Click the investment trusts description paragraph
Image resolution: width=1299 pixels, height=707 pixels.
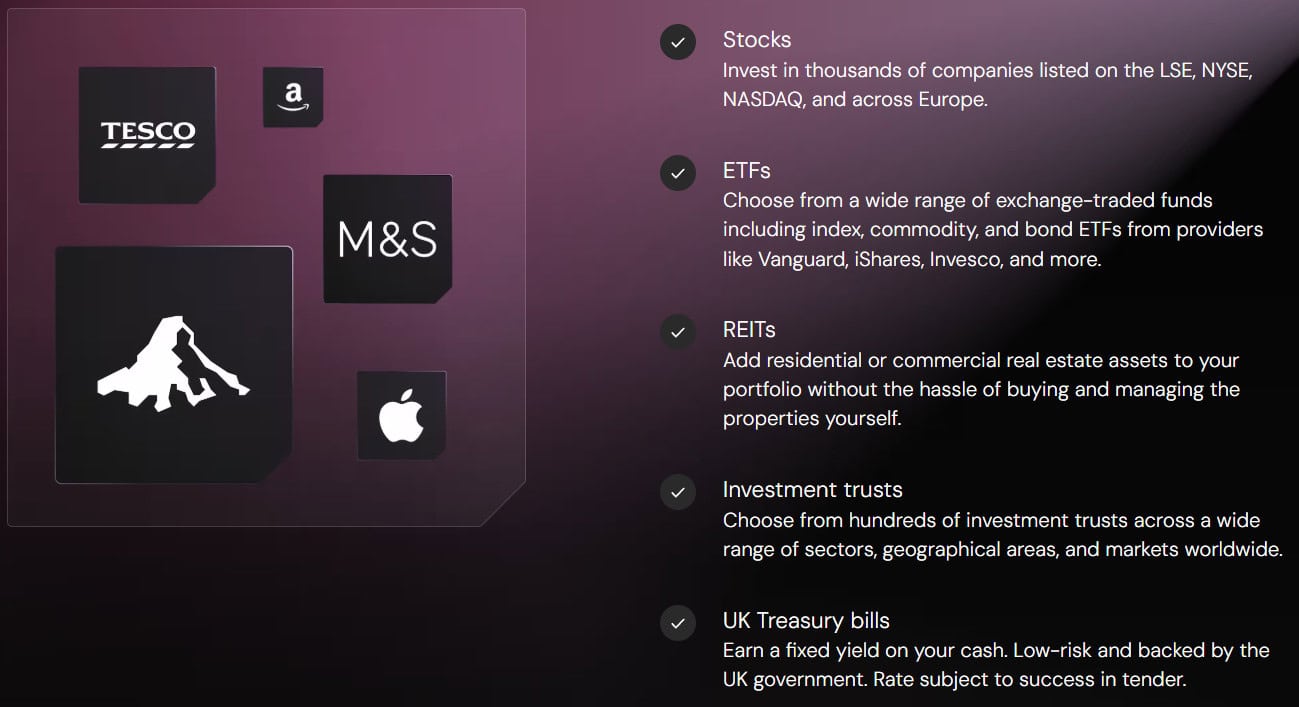[1001, 535]
